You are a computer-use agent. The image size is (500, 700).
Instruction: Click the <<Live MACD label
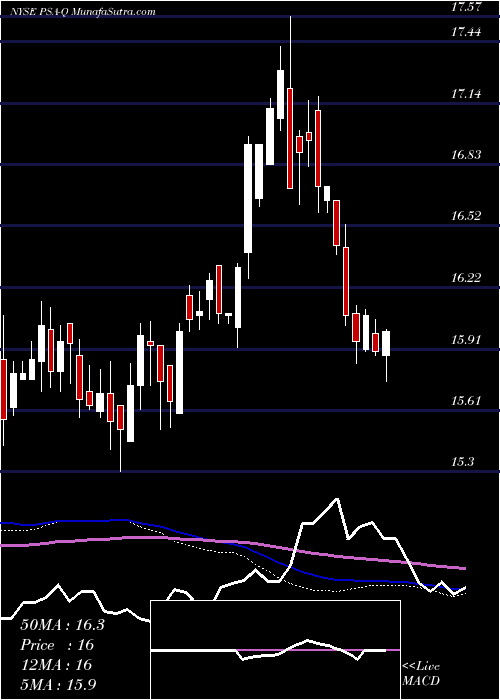click(x=421, y=674)
